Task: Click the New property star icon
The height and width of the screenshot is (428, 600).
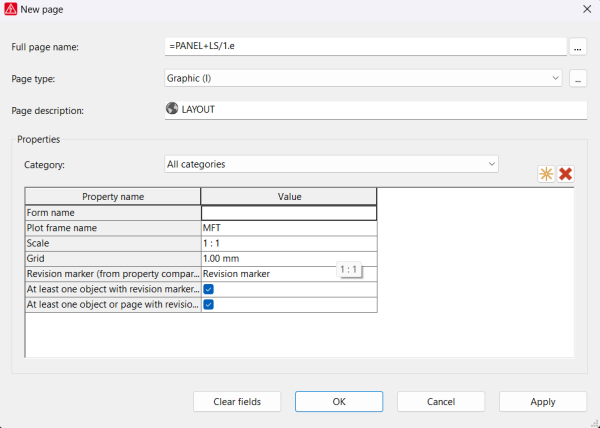Action: coord(546,174)
